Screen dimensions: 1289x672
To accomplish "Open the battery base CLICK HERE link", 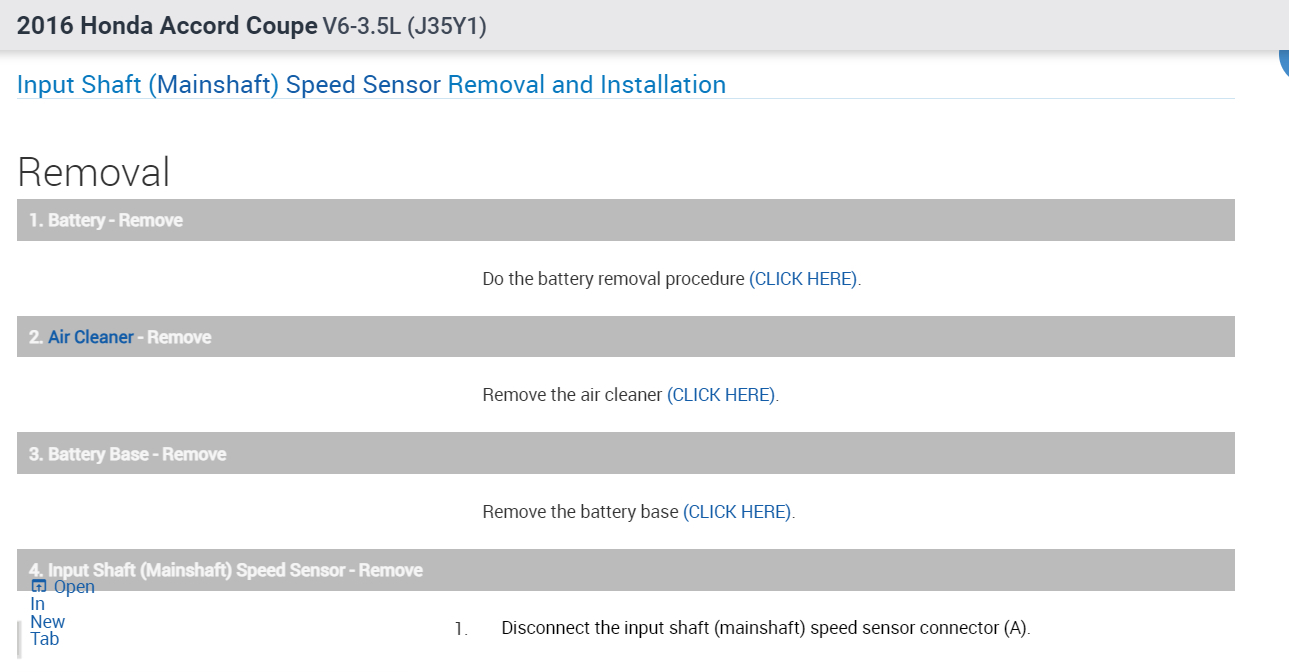I will [x=737, y=512].
